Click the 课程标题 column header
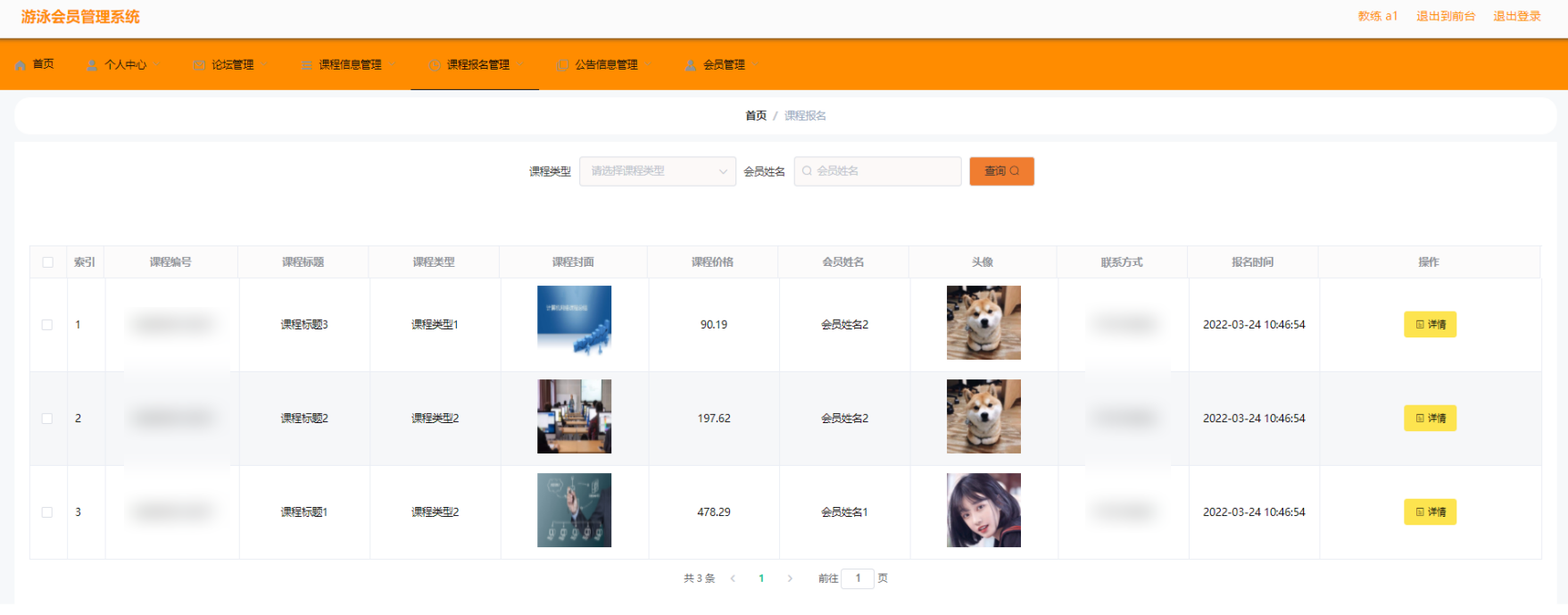1568x615 pixels. click(x=303, y=262)
